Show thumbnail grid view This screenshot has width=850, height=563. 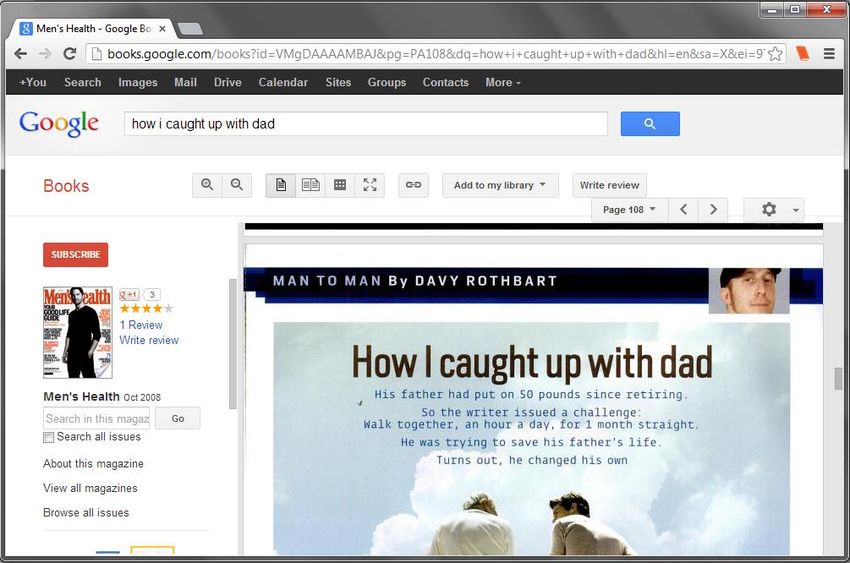pyautogui.click(x=340, y=185)
